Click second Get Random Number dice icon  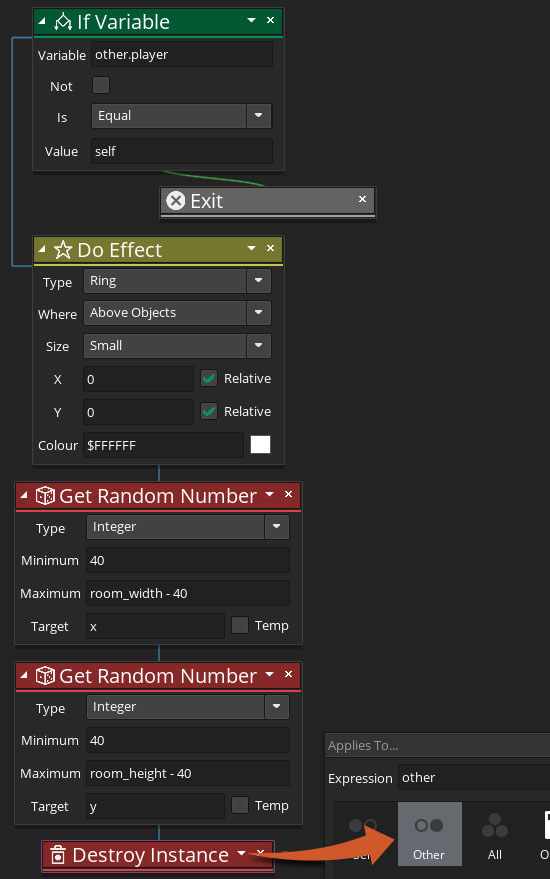click(x=45, y=676)
